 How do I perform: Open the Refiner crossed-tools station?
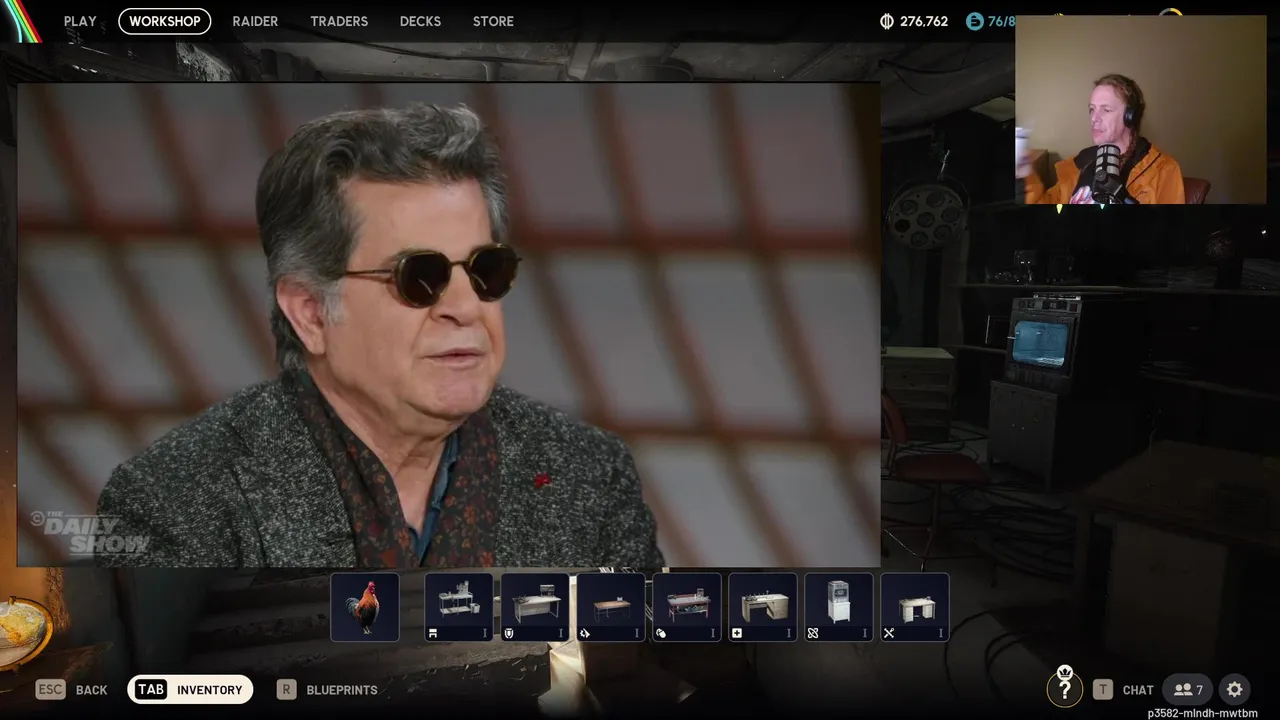tap(915, 607)
